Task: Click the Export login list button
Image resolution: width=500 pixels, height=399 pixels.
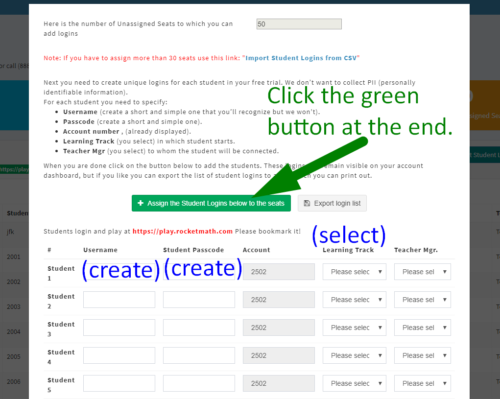Action: tap(332, 203)
